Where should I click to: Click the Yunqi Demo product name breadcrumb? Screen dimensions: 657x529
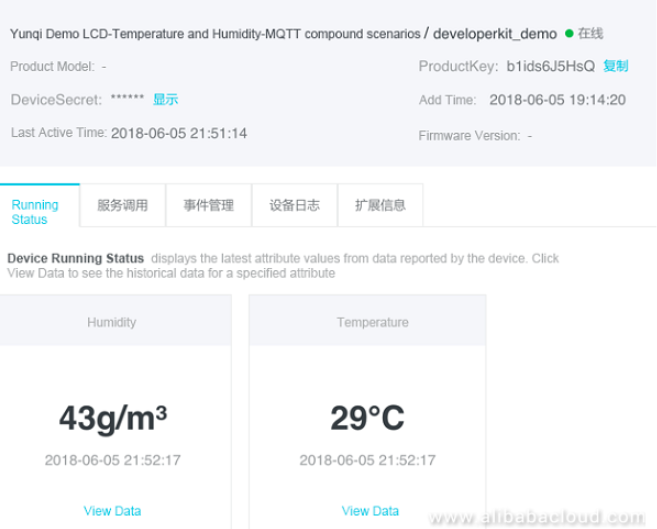[x=215, y=34]
